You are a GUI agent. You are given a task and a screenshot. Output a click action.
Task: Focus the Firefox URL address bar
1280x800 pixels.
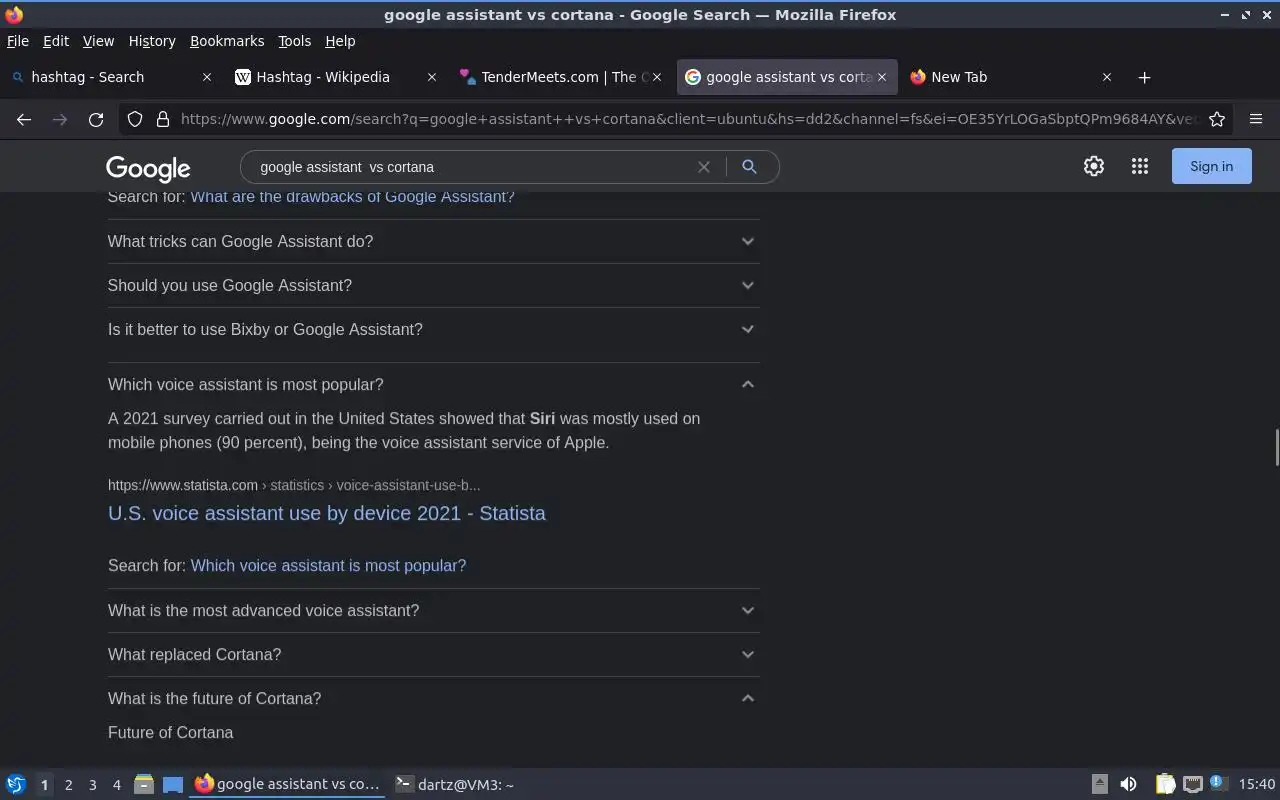(x=688, y=119)
